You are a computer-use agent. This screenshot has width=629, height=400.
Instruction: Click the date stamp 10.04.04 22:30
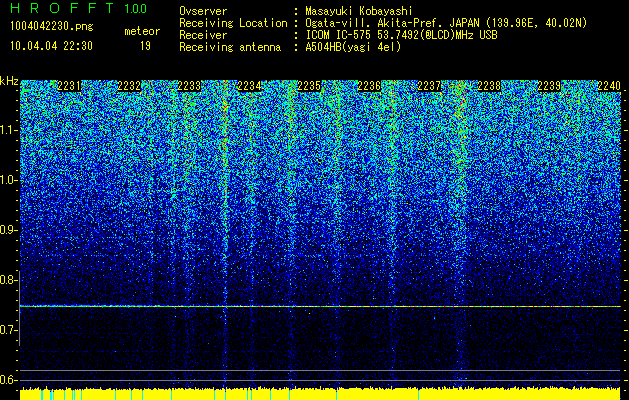click(51, 46)
